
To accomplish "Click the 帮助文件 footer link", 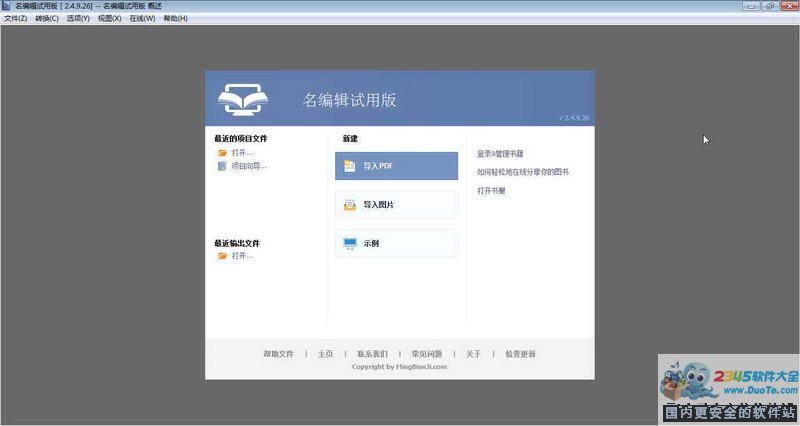I will 278,354.
